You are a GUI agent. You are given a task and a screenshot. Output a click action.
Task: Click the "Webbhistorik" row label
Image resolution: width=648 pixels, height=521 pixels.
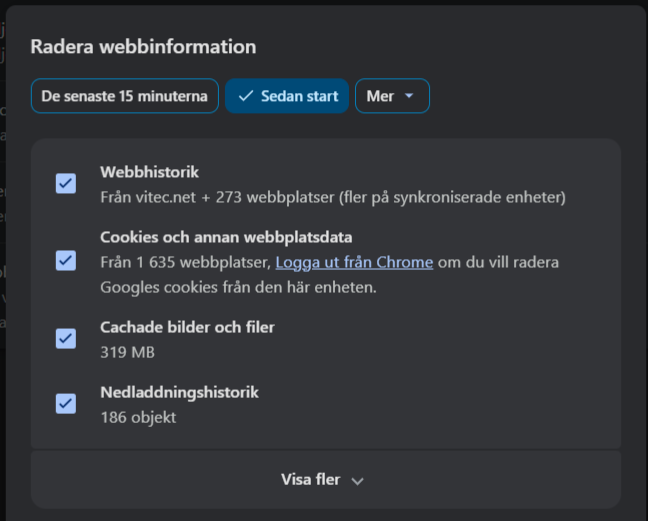point(149,173)
